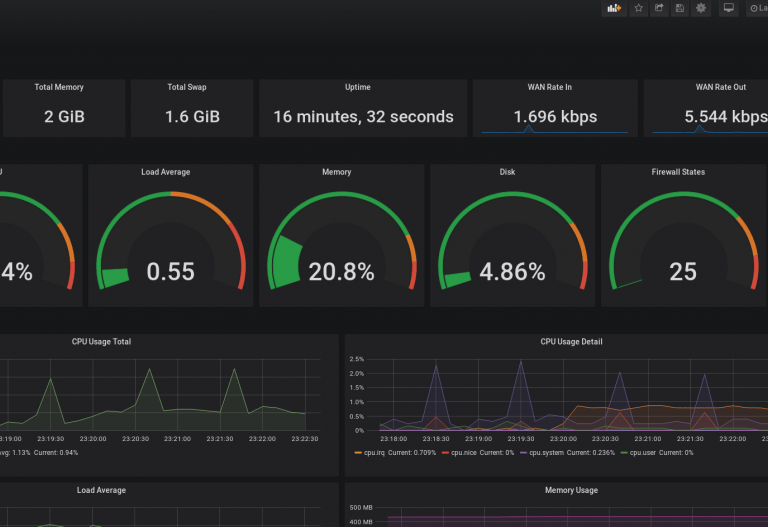Toggle cpu.nice series in legend

(x=464, y=453)
